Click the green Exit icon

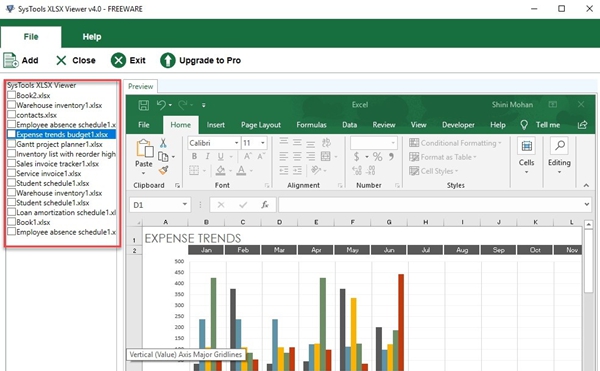coord(118,60)
